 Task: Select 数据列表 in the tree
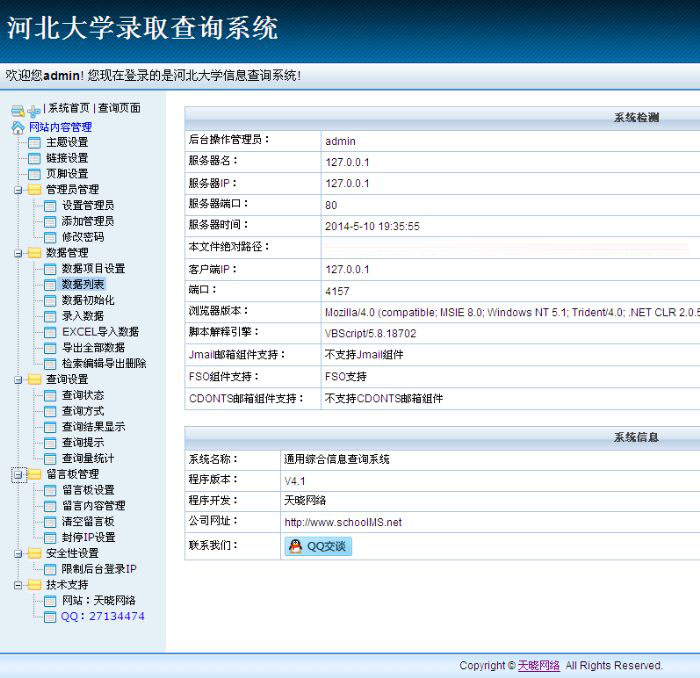83,285
